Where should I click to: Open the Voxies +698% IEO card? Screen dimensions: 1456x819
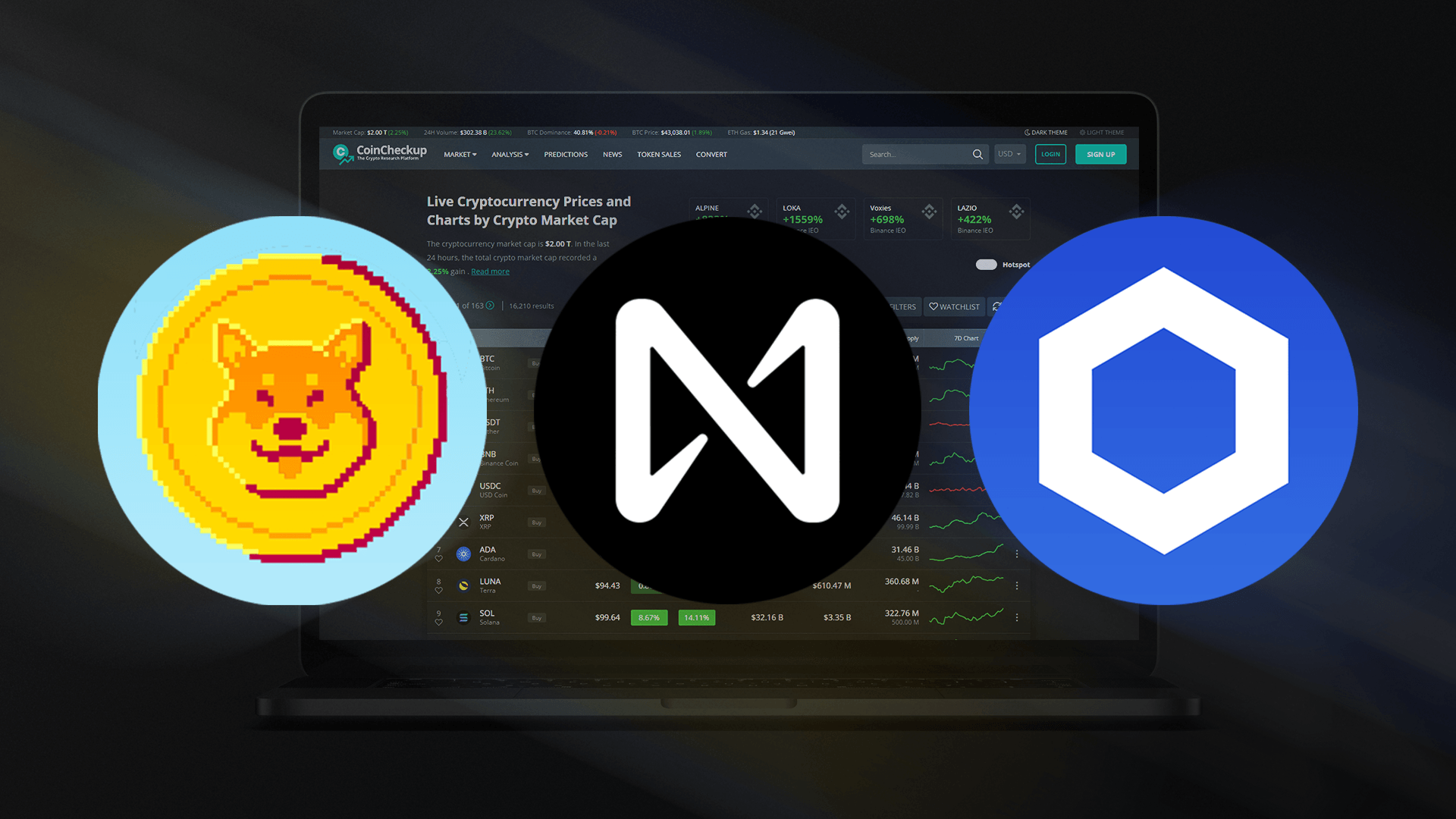click(903, 218)
